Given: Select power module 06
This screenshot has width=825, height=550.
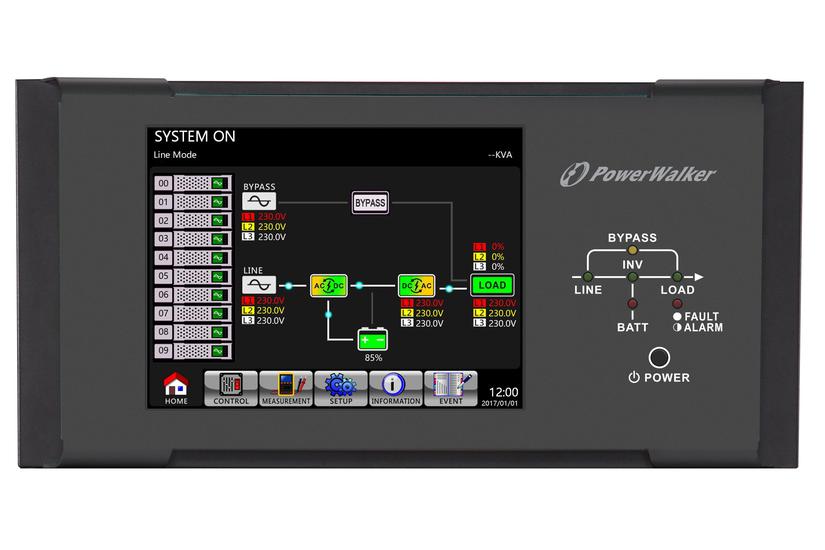Looking at the screenshot, I should pyautogui.click(x=193, y=295).
